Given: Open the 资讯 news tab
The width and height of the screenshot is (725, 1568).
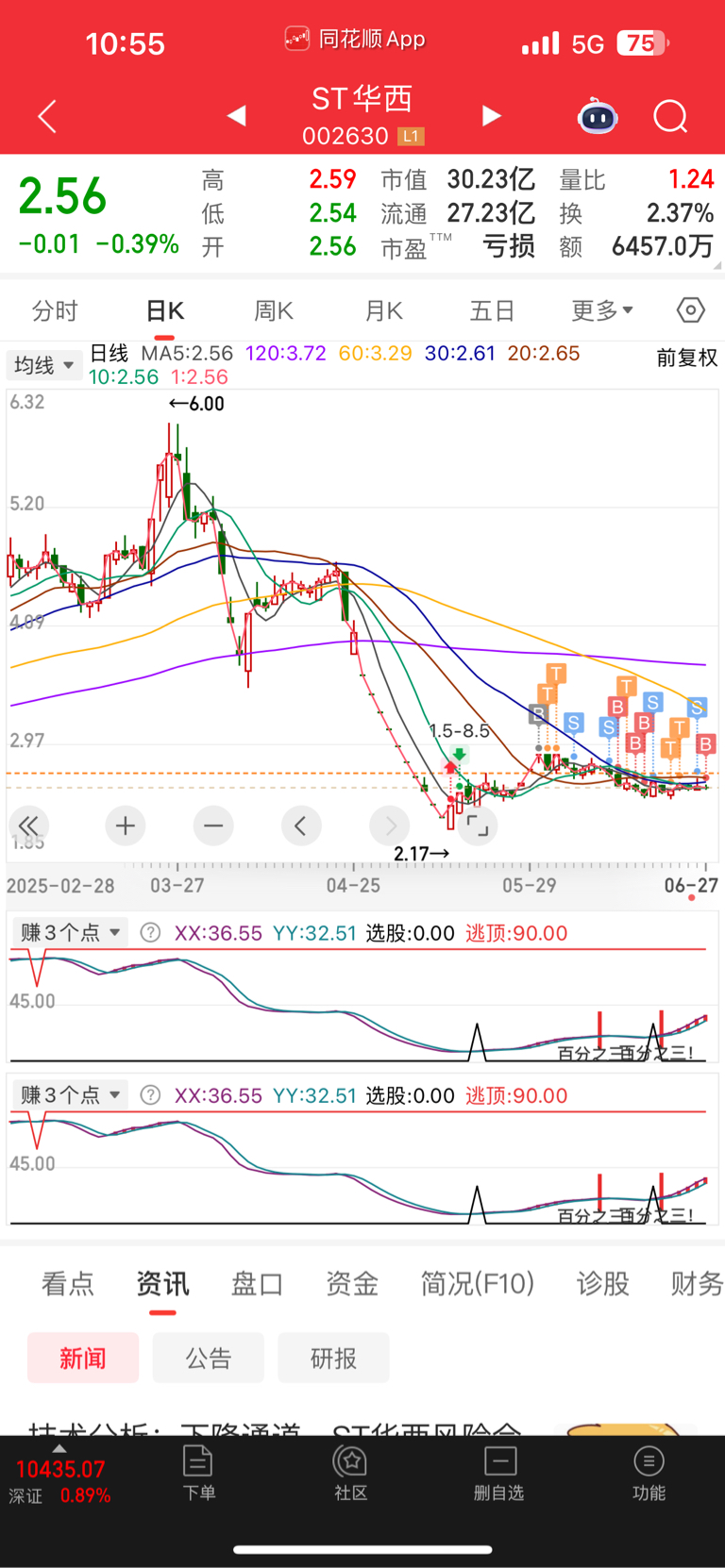Looking at the screenshot, I should [162, 1283].
